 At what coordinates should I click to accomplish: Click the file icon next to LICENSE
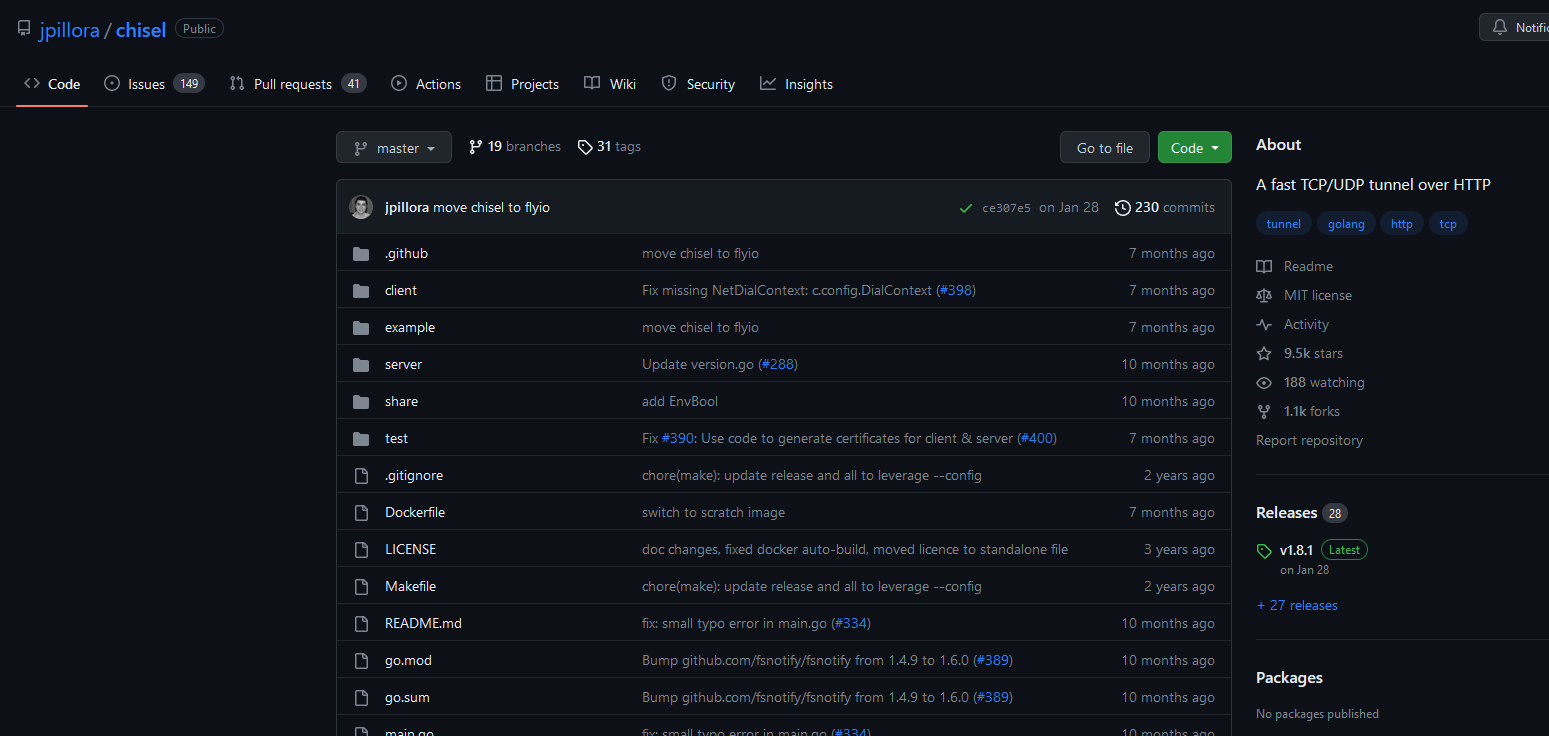(x=361, y=550)
